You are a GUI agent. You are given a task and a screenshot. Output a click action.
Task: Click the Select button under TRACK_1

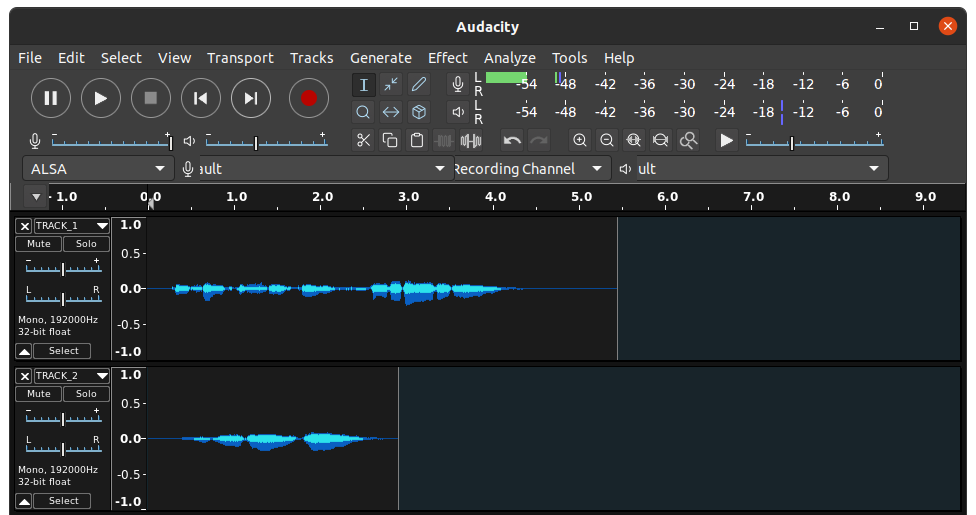[62, 351]
